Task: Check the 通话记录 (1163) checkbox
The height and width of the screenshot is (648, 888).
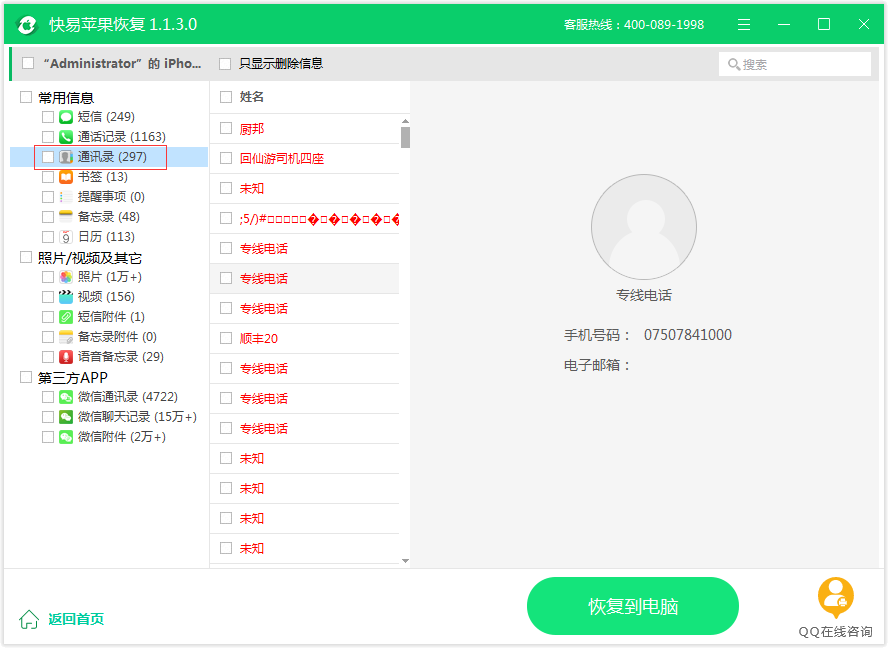Action: point(48,137)
